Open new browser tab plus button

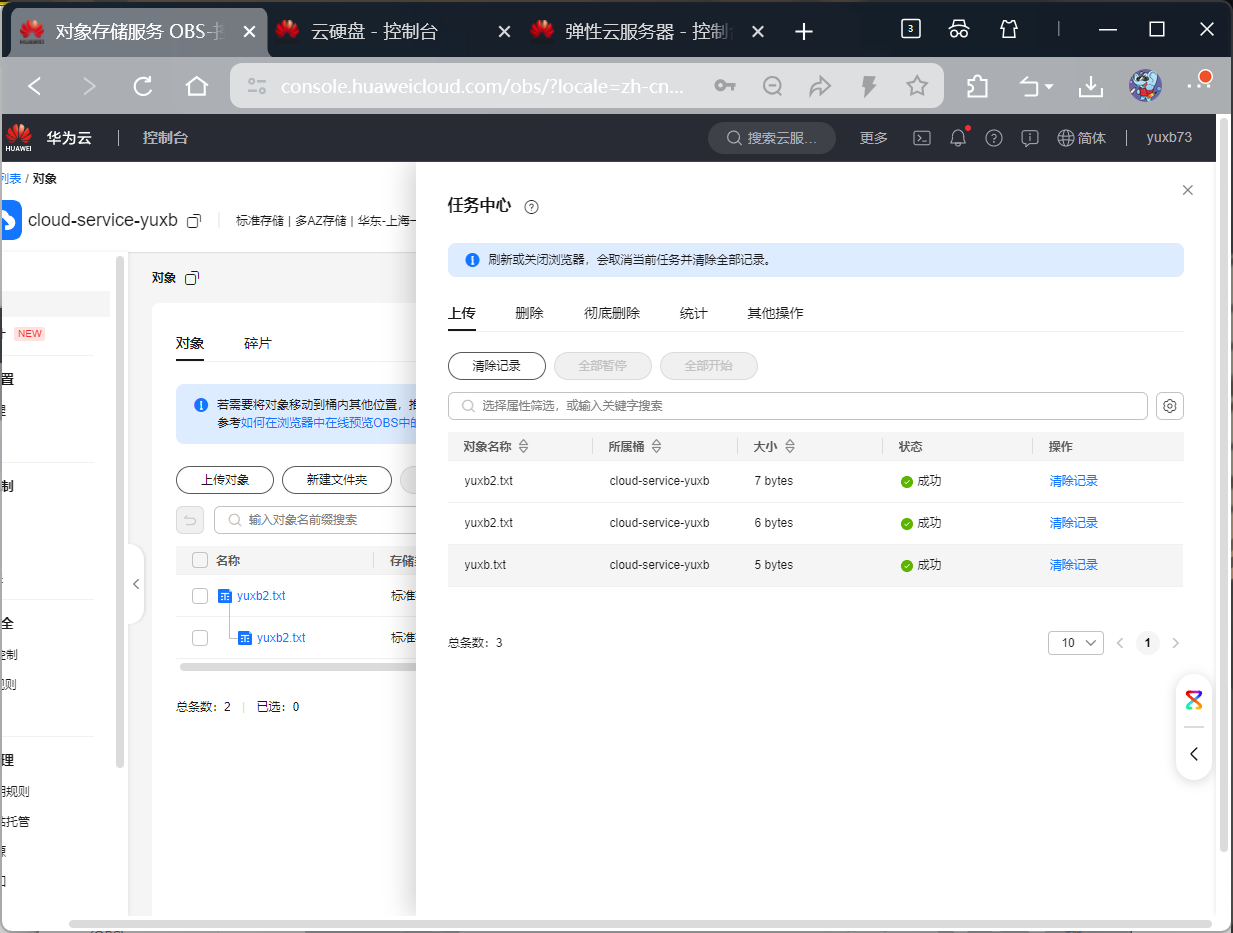tap(804, 31)
